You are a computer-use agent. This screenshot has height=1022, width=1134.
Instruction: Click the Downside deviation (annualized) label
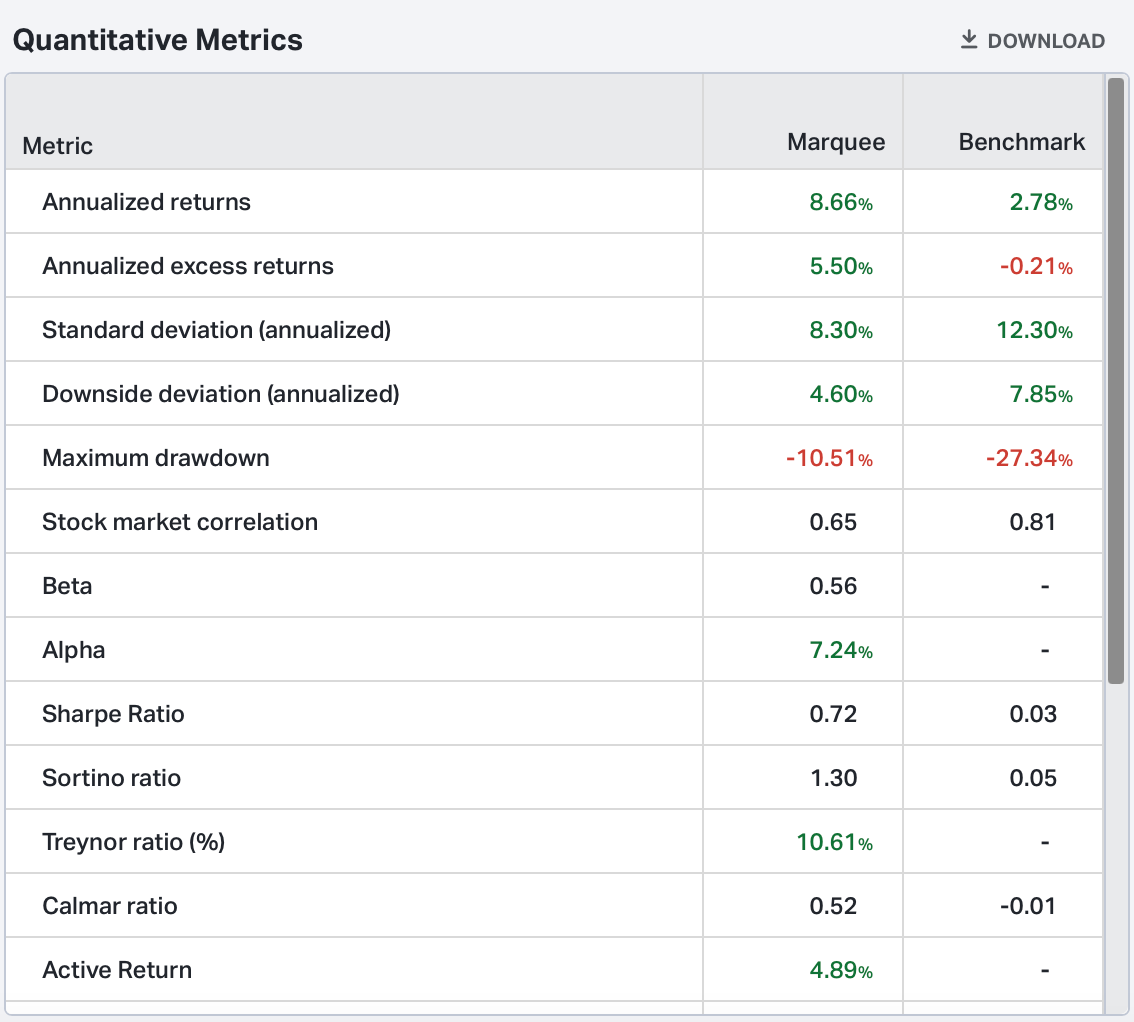pos(221,394)
